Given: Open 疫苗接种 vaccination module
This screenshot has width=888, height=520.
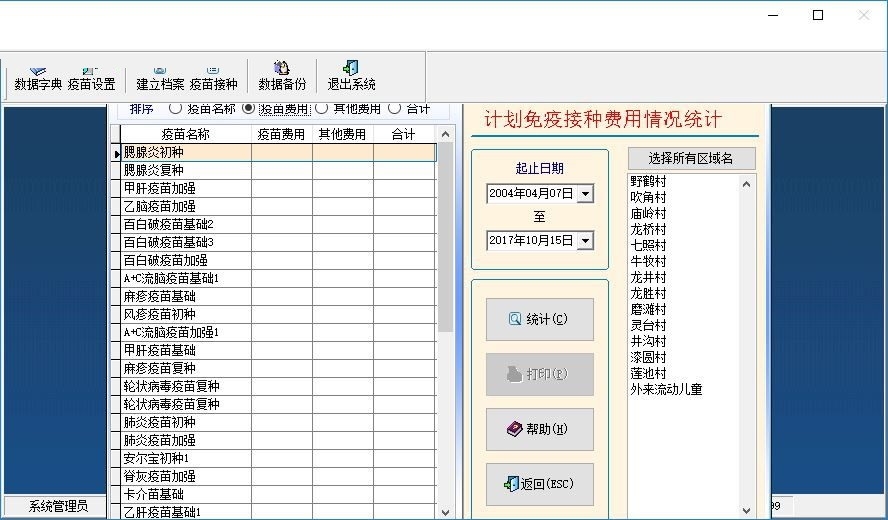Looking at the screenshot, I should point(214,77).
